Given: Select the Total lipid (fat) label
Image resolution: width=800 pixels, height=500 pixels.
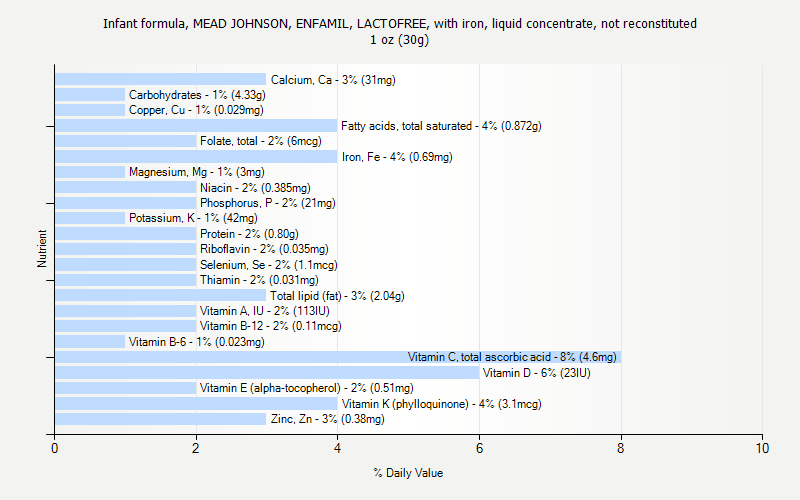Looking at the screenshot, I should (337, 296).
